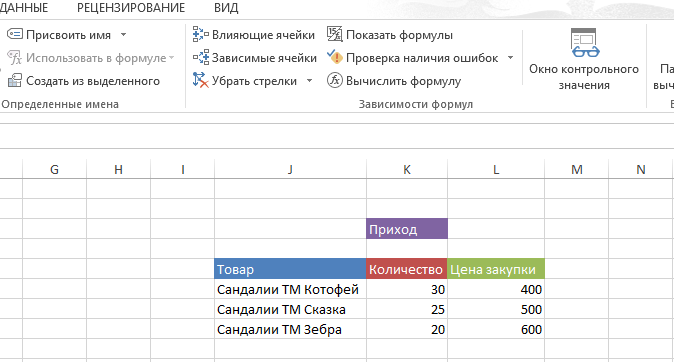Click the Зависимые ячейки button label

pyautogui.click(x=264, y=58)
